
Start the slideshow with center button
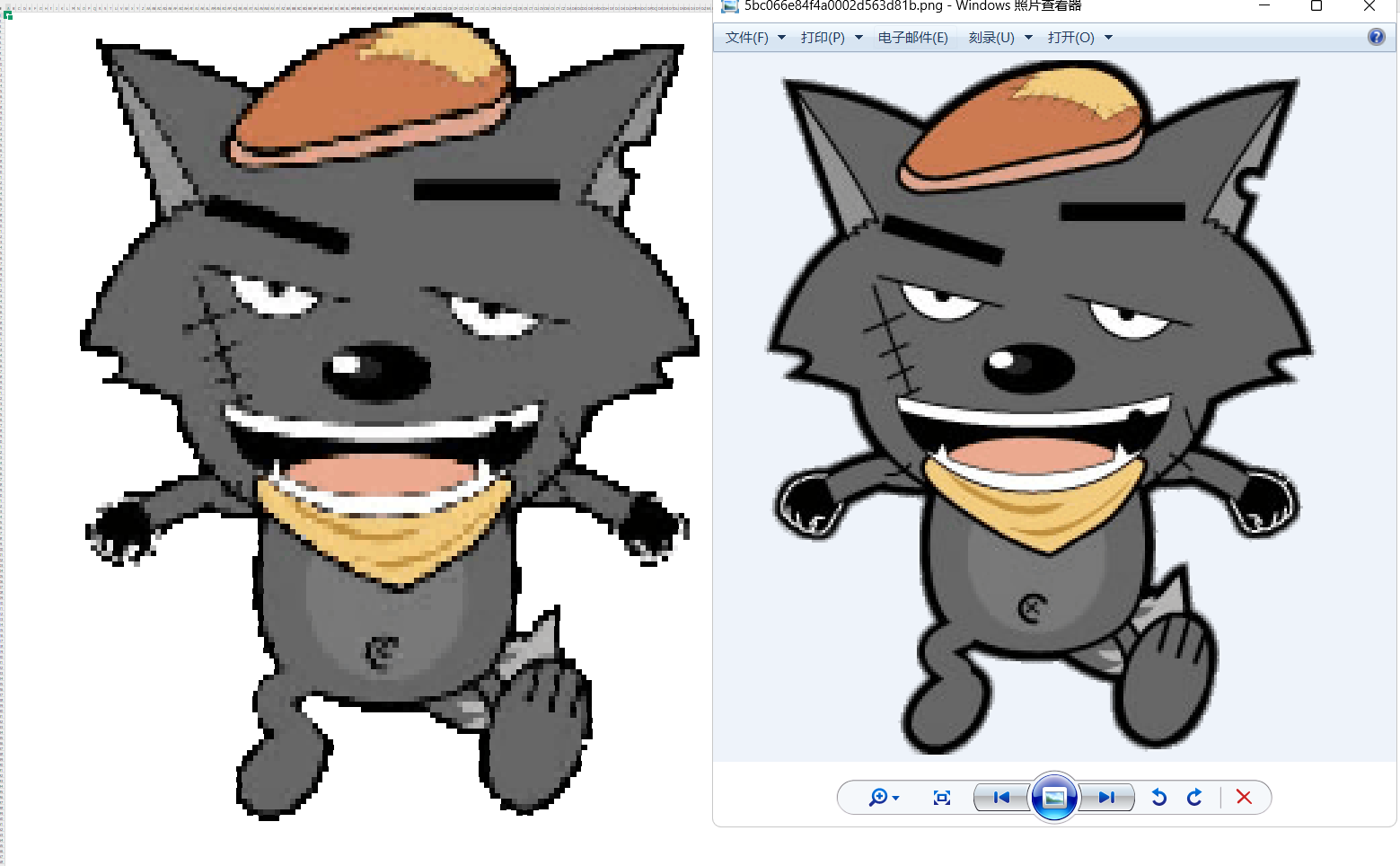pos(1054,798)
